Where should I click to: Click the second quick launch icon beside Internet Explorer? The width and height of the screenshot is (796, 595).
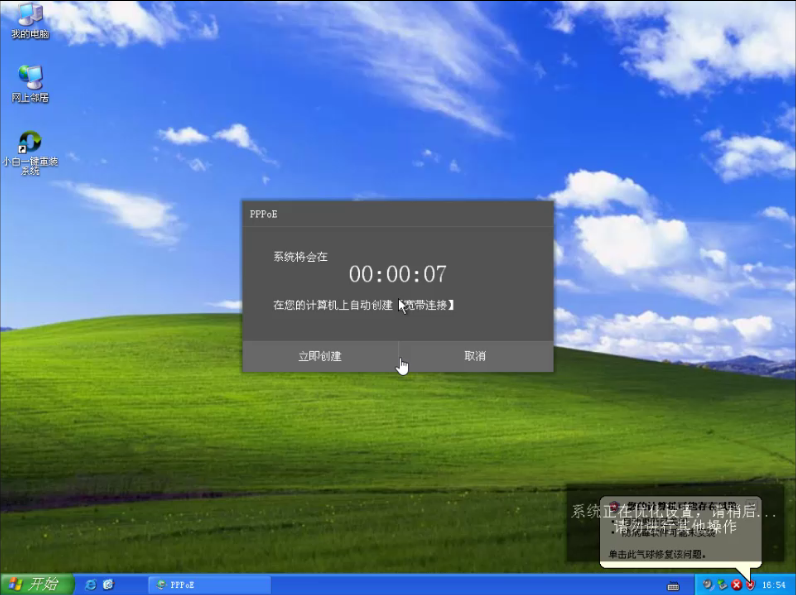click(x=108, y=584)
